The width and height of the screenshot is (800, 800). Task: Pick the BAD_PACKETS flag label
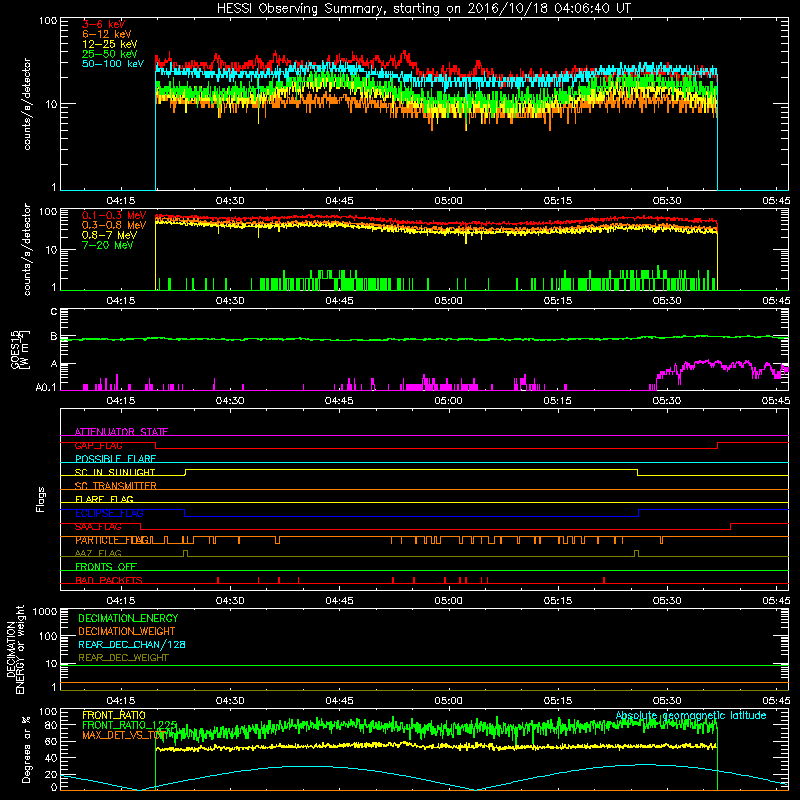tap(109, 580)
